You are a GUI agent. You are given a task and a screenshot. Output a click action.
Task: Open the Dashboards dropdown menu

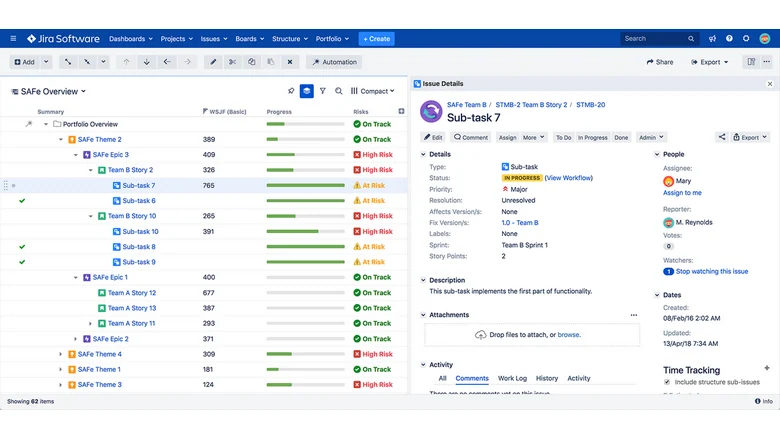pyautogui.click(x=131, y=39)
